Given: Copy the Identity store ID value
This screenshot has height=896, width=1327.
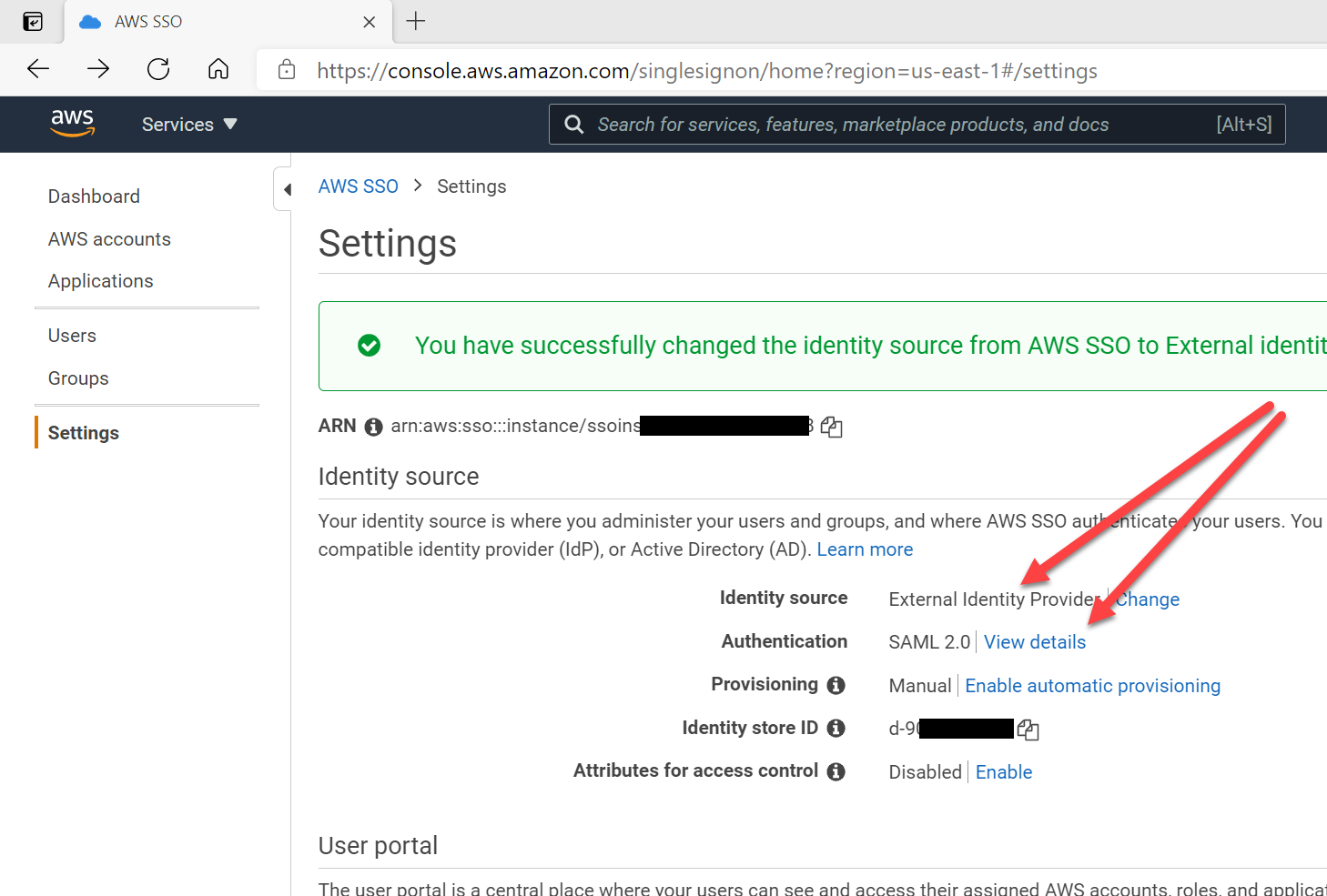Looking at the screenshot, I should coord(1028,730).
